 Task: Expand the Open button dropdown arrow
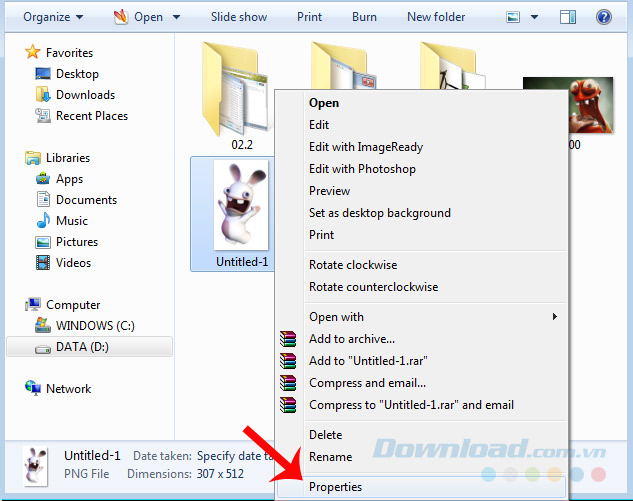click(x=176, y=17)
